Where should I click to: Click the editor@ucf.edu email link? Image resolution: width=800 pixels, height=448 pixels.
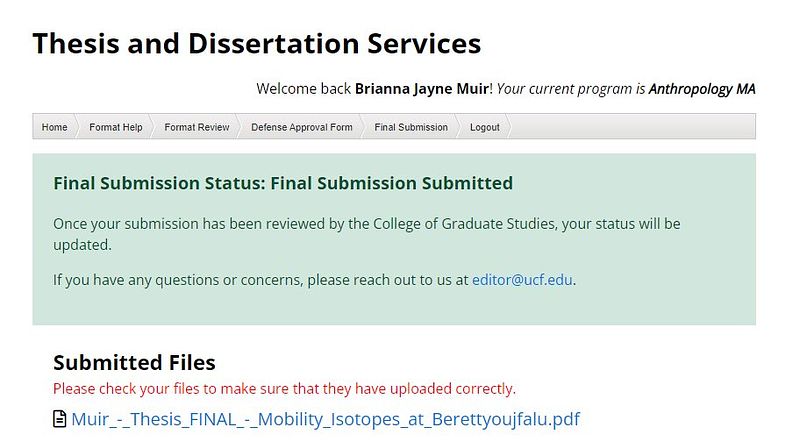[522, 280]
